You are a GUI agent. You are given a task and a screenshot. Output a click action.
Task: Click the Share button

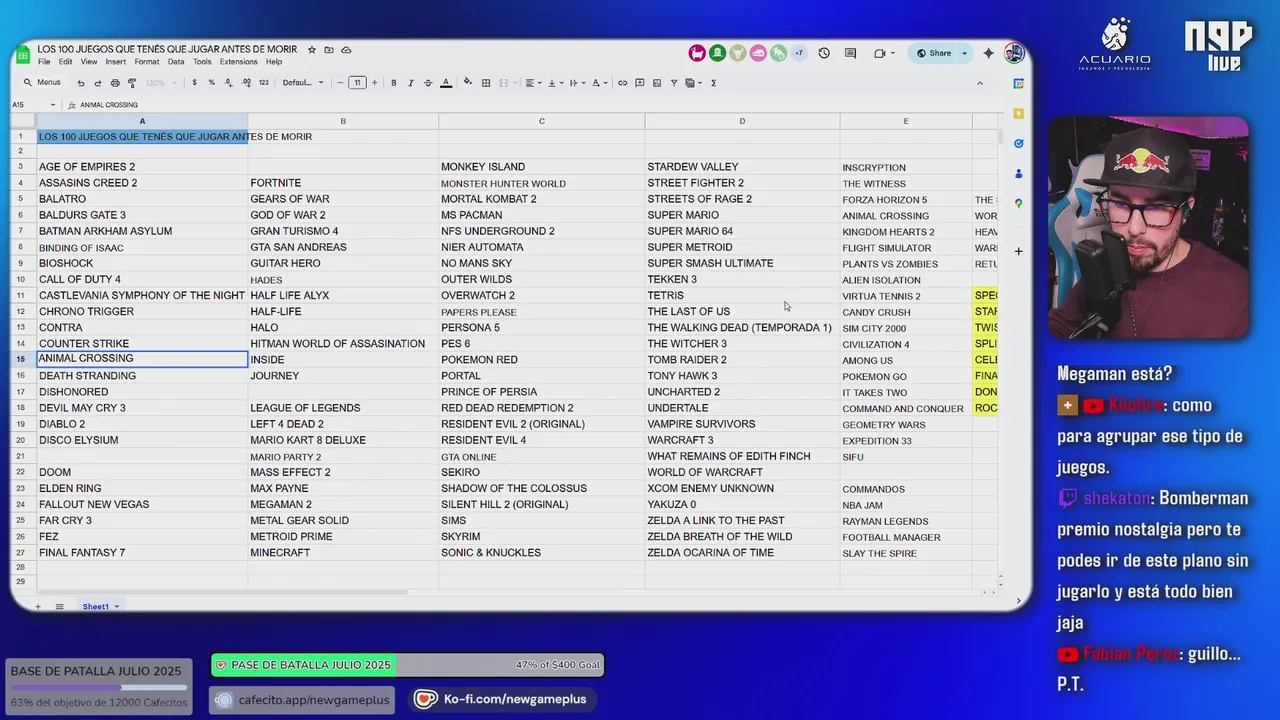point(934,53)
